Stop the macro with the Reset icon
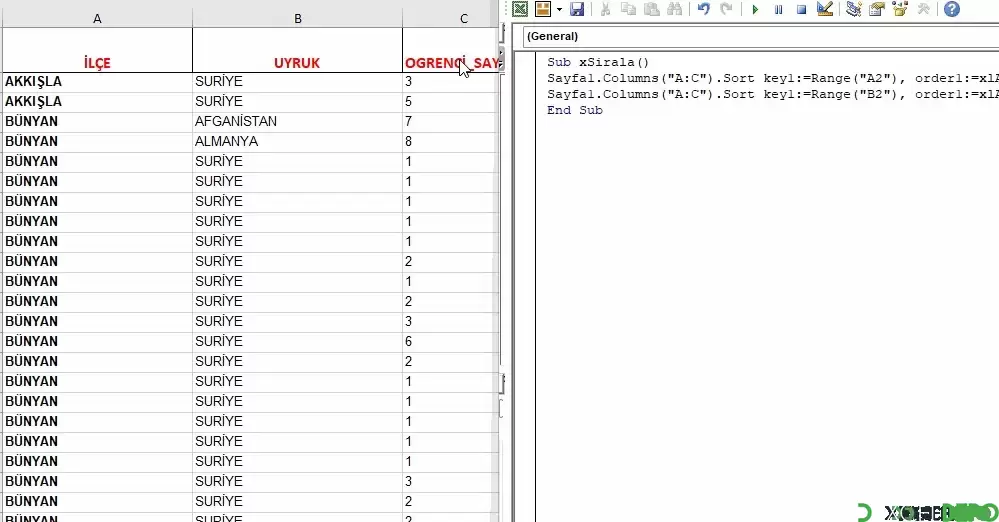999x522 pixels. coord(801,10)
